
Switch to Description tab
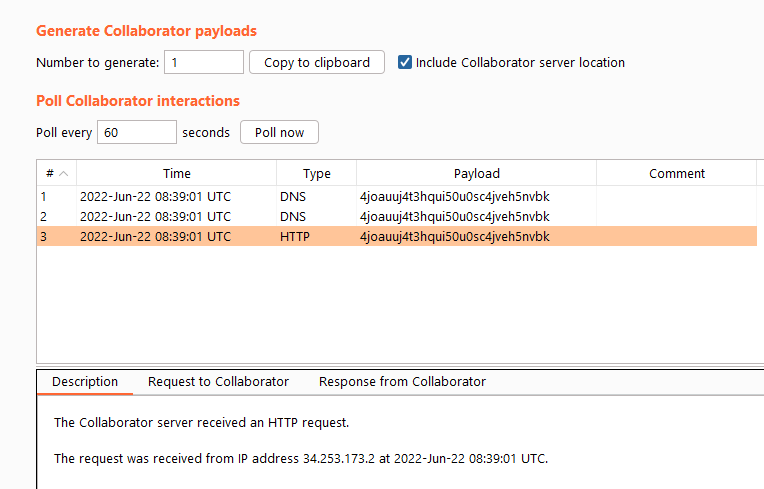tap(85, 382)
